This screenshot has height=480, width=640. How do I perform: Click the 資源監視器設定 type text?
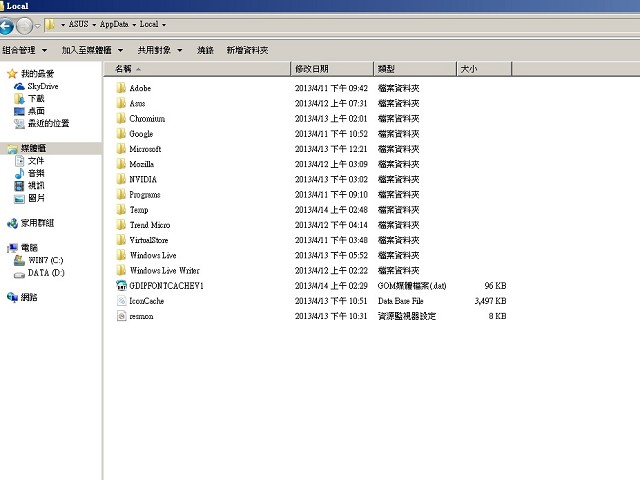[x=407, y=316]
